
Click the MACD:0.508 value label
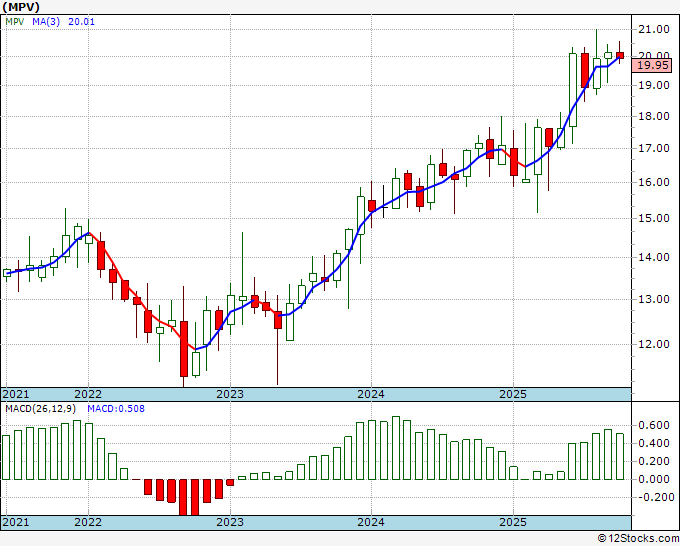point(116,409)
